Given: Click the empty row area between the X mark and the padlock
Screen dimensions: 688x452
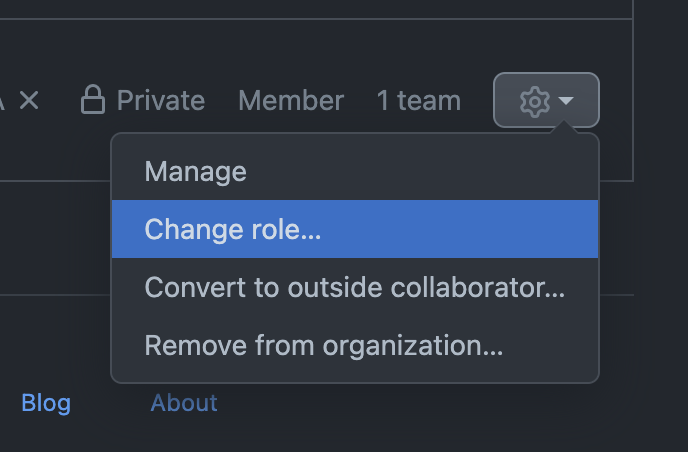Looking at the screenshot, I should point(60,100).
